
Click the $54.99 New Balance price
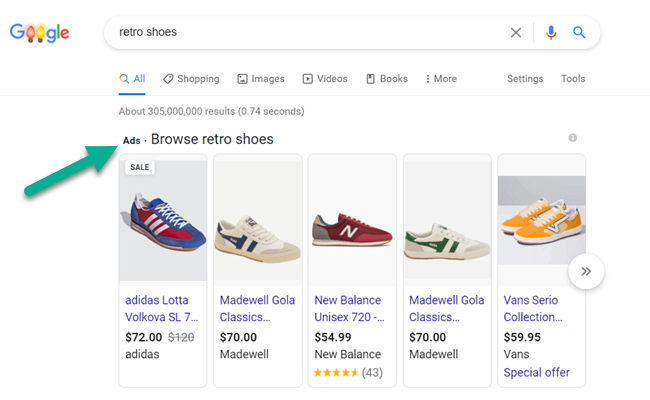pyautogui.click(x=333, y=337)
